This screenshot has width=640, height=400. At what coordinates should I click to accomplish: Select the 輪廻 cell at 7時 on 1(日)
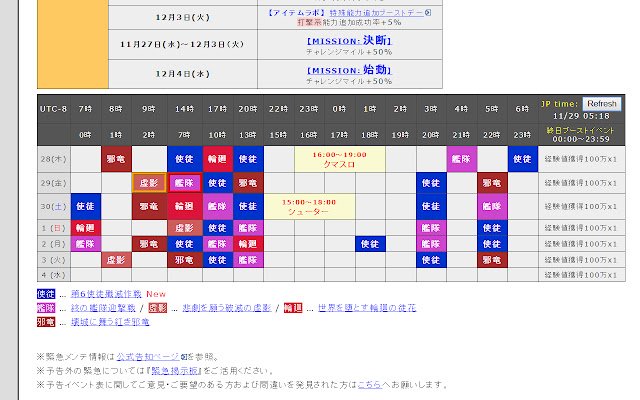[85, 228]
